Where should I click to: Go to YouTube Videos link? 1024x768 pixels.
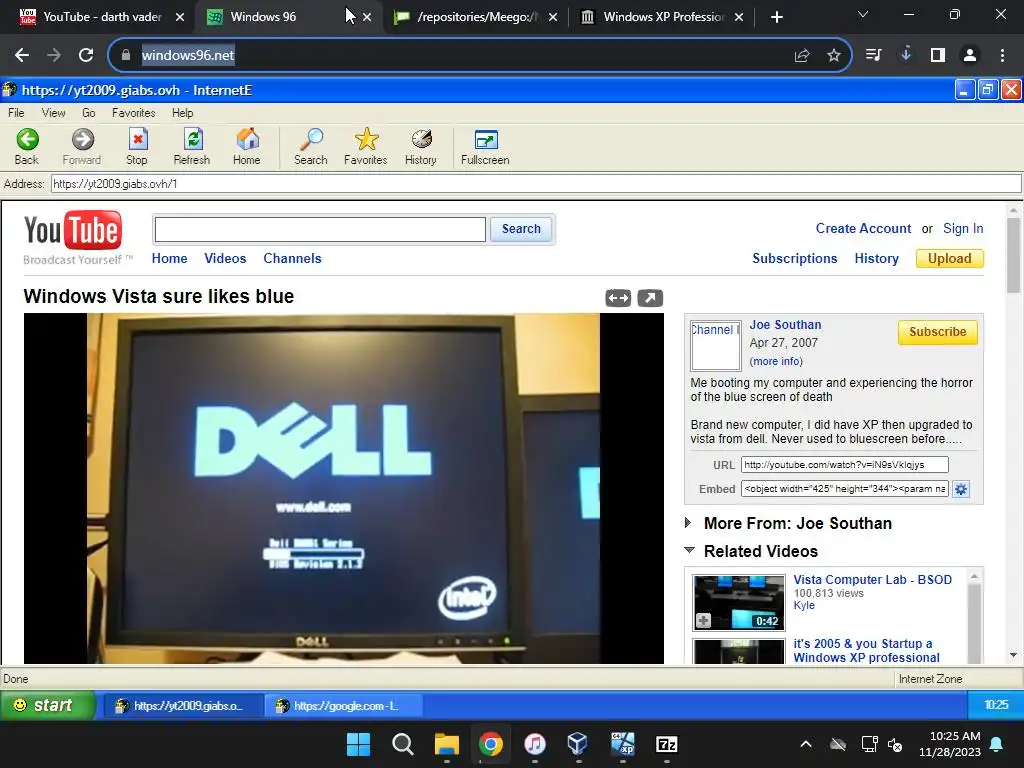tap(225, 259)
